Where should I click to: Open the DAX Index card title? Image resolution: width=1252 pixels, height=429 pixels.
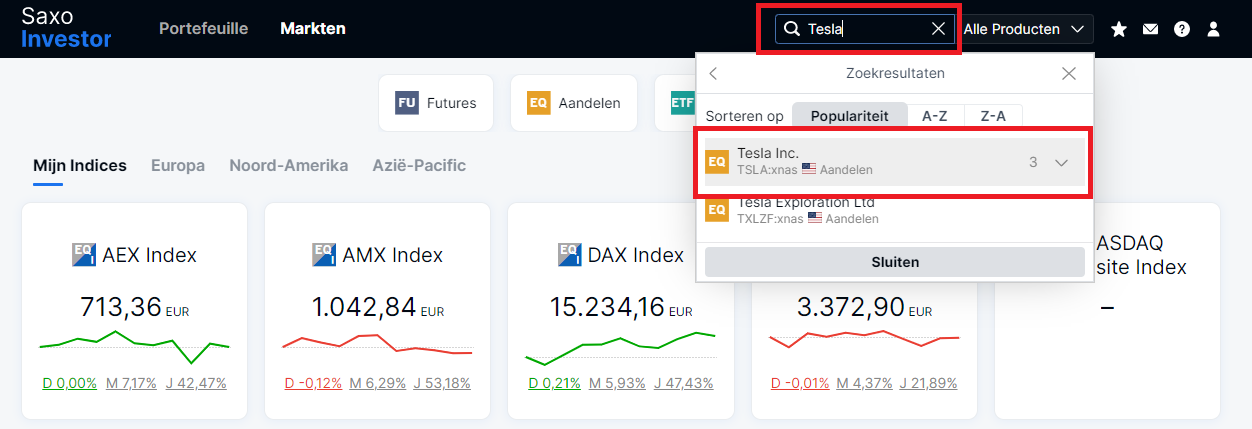pyautogui.click(x=636, y=255)
